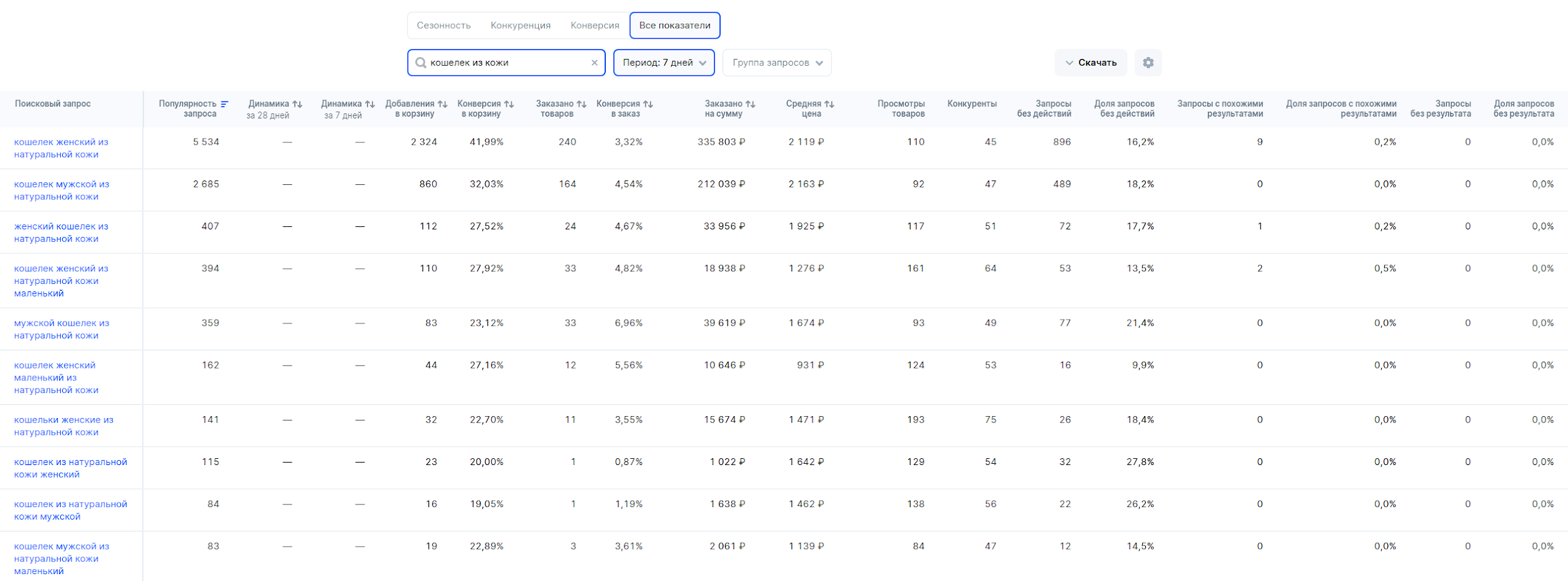Expand the Группа запросов dropdown
The width and height of the screenshot is (1568, 581).
pos(776,63)
